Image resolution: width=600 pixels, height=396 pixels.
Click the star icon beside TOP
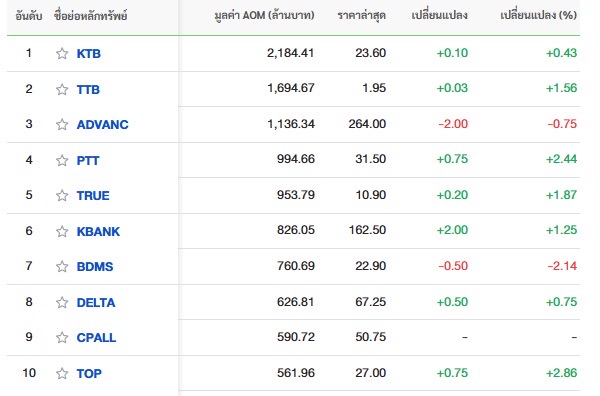(62, 373)
